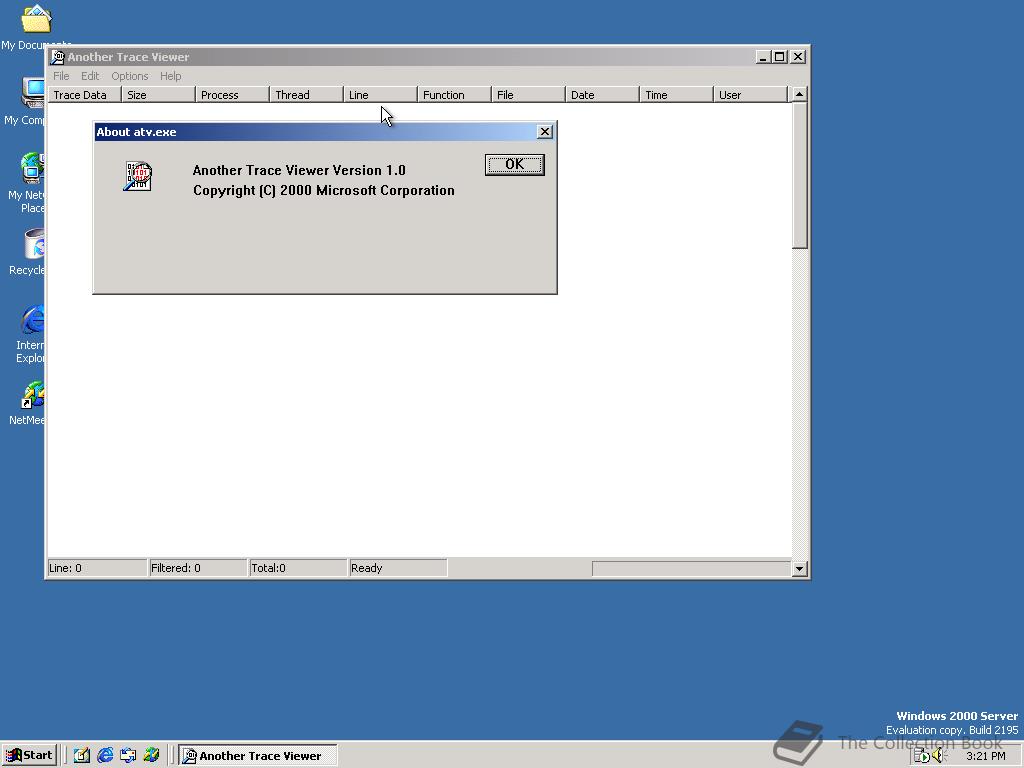Select the My Network Places desktop icon

point(27,183)
